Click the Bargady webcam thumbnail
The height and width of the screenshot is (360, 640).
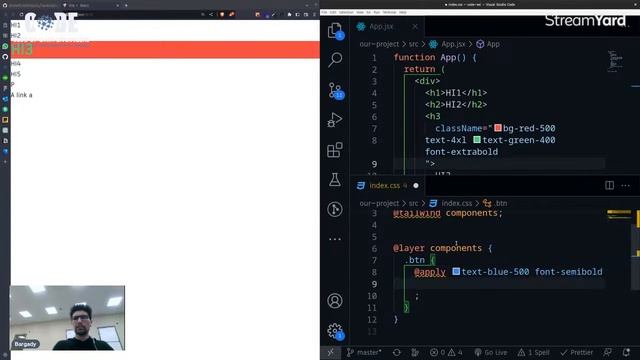click(x=67, y=318)
